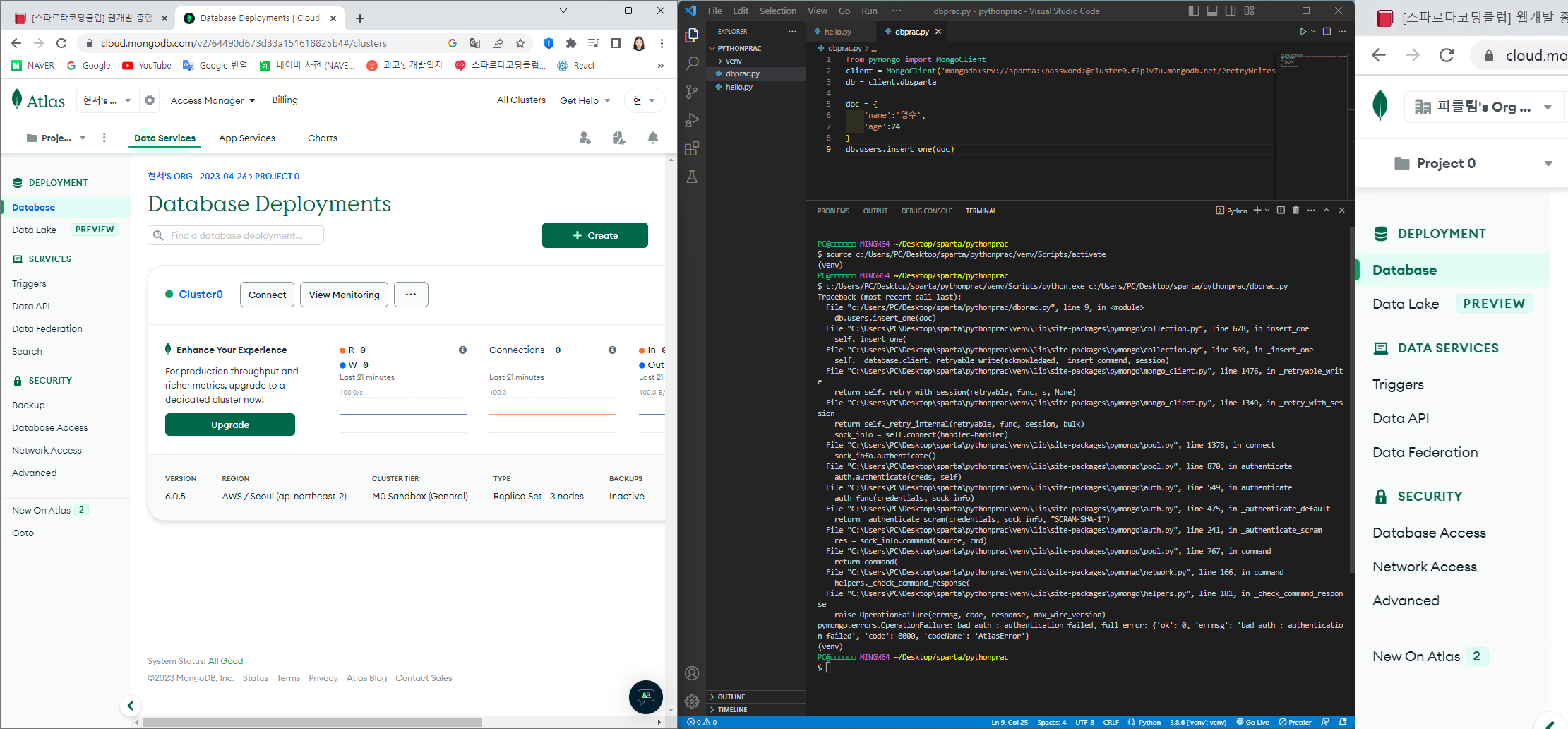
Task: Open the Selection menu in VS Code
Action: click(777, 11)
